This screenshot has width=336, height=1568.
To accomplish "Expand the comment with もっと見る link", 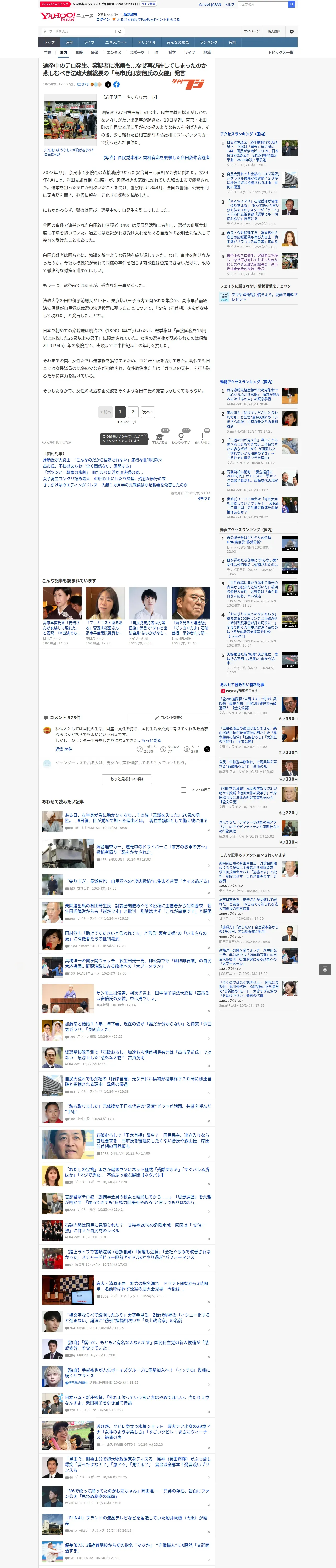I will pyautogui.click(x=152, y=741).
